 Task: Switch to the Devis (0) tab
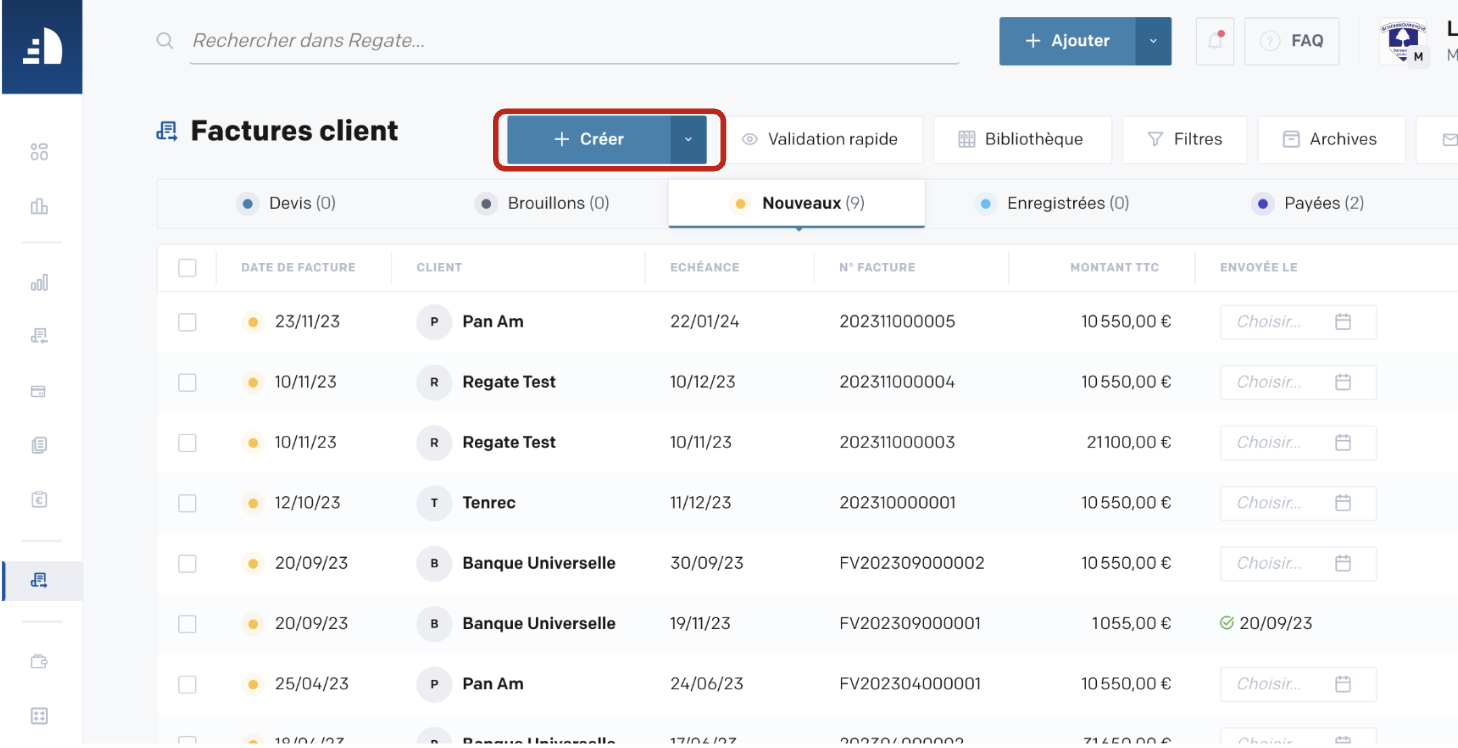tap(287, 203)
